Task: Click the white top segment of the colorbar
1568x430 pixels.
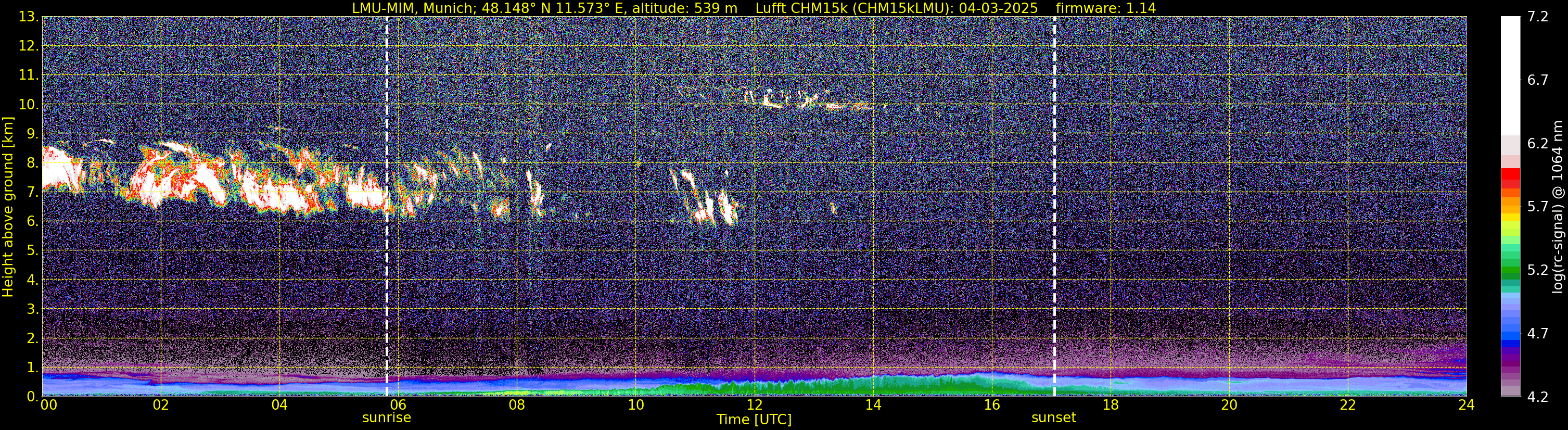Action: (1510, 76)
